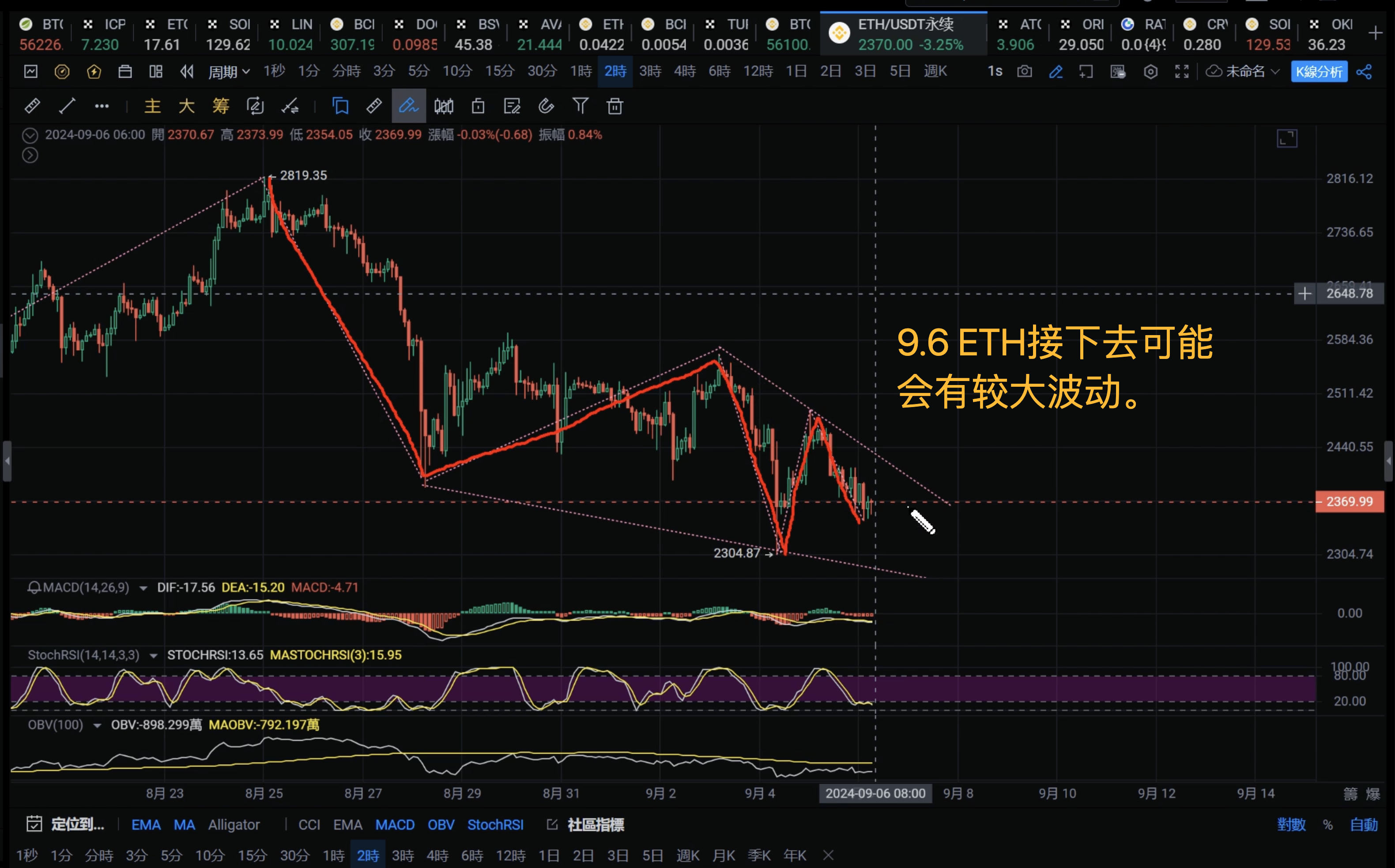Click the candlestick pattern icon in drawing toolbar
The width and height of the screenshot is (1395, 868).
coord(444,106)
